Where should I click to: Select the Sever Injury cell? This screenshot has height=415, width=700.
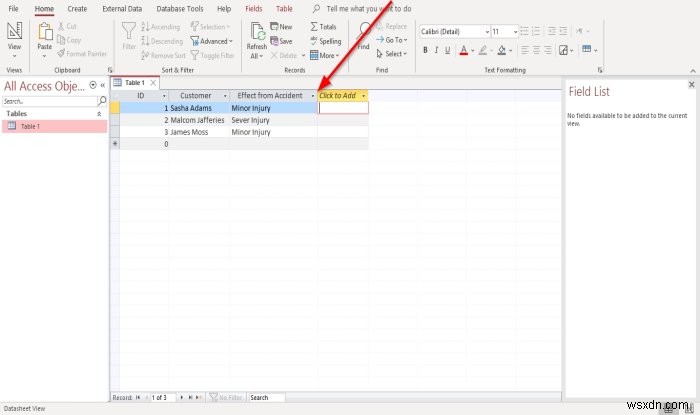point(274,120)
